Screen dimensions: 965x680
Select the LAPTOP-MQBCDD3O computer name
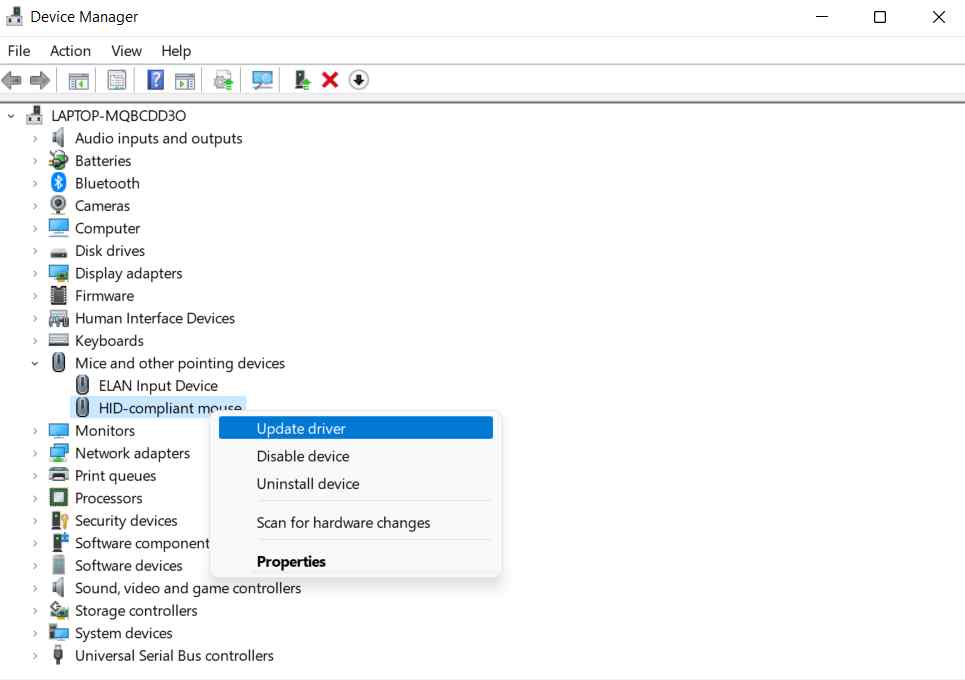[x=118, y=116]
